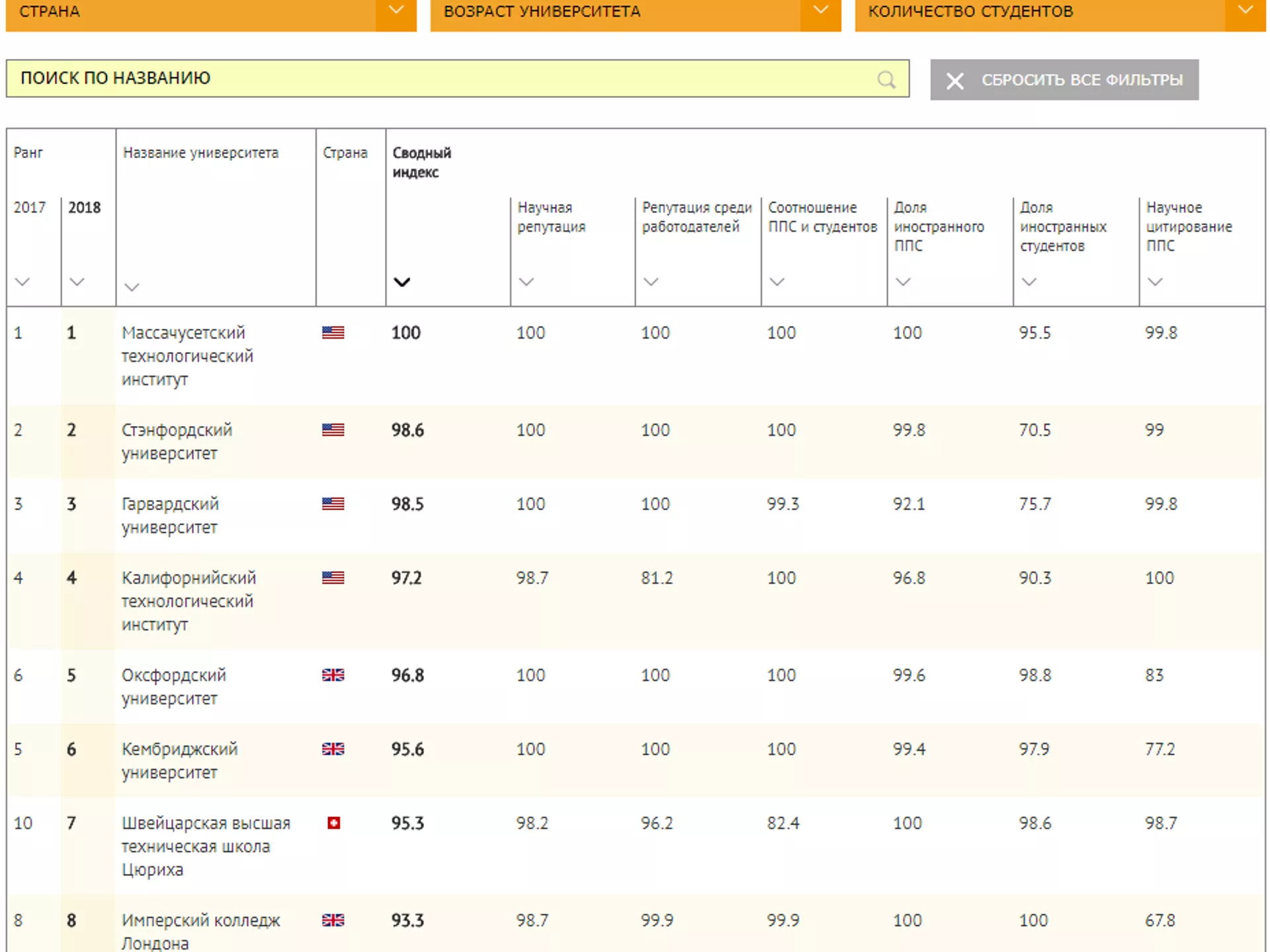The image size is (1270, 952).
Task: Click overall index 95.6 for Cambridge
Action: [x=407, y=750]
